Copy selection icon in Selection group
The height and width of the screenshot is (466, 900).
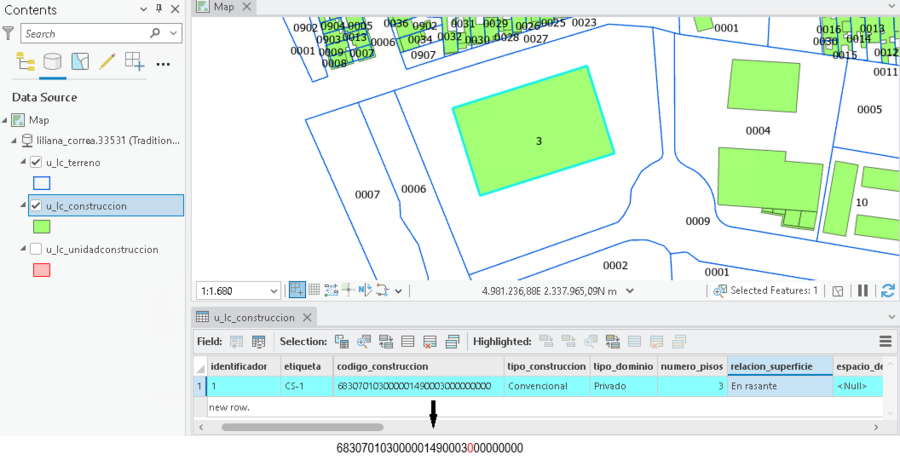[x=452, y=342]
